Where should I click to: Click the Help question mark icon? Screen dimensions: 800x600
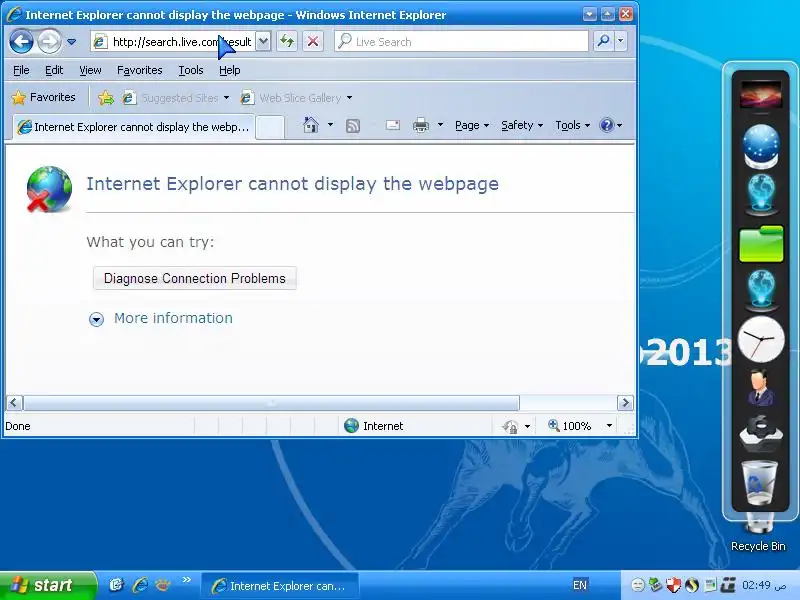[607, 125]
